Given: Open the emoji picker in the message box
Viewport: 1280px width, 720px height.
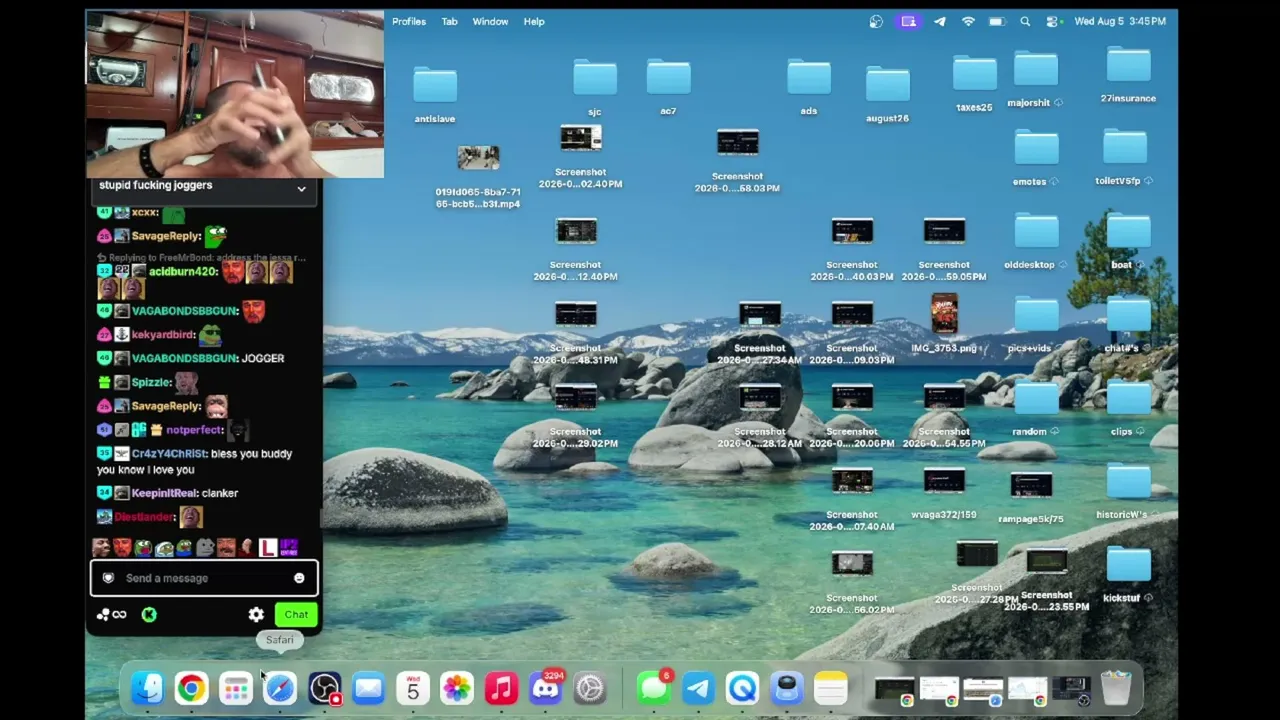Looking at the screenshot, I should 299,578.
